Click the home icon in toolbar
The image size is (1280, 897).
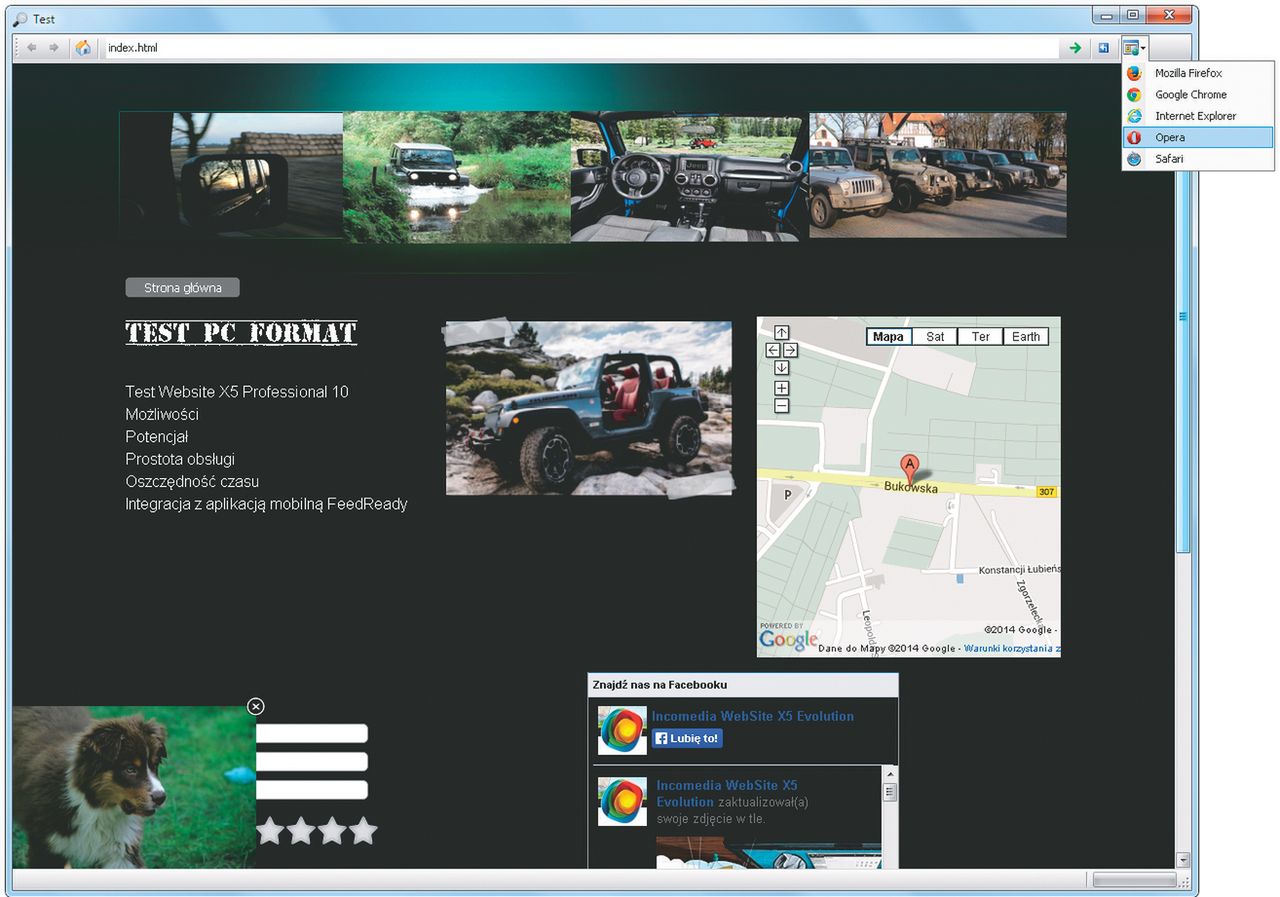click(83, 47)
